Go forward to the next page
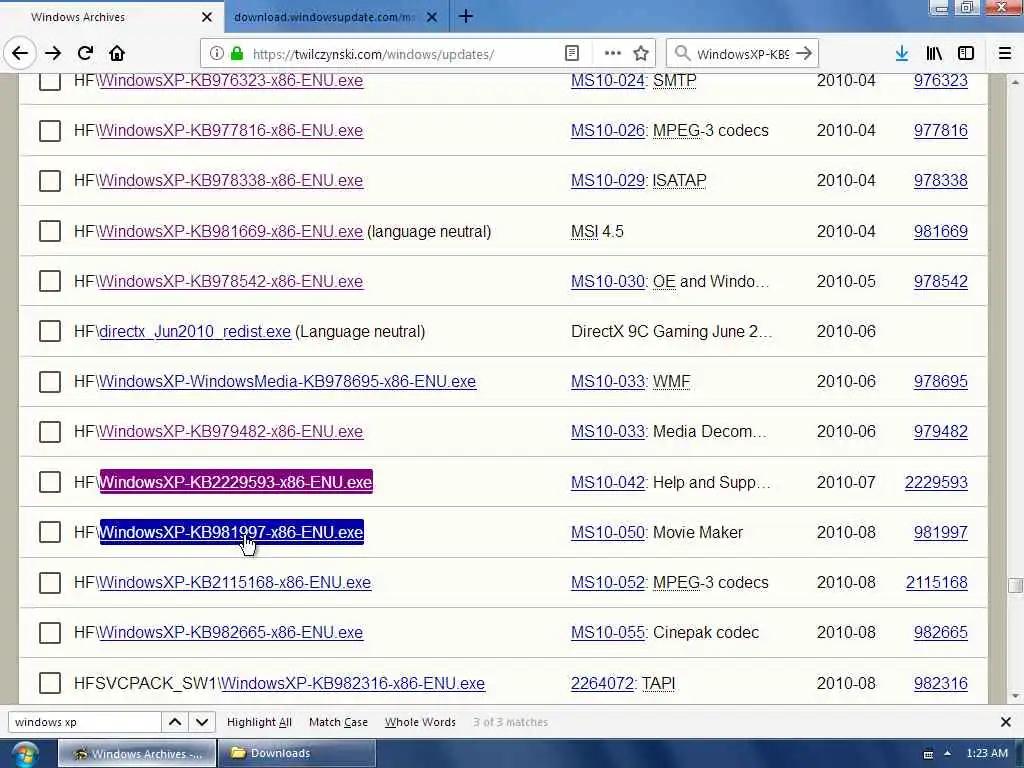 [53, 54]
